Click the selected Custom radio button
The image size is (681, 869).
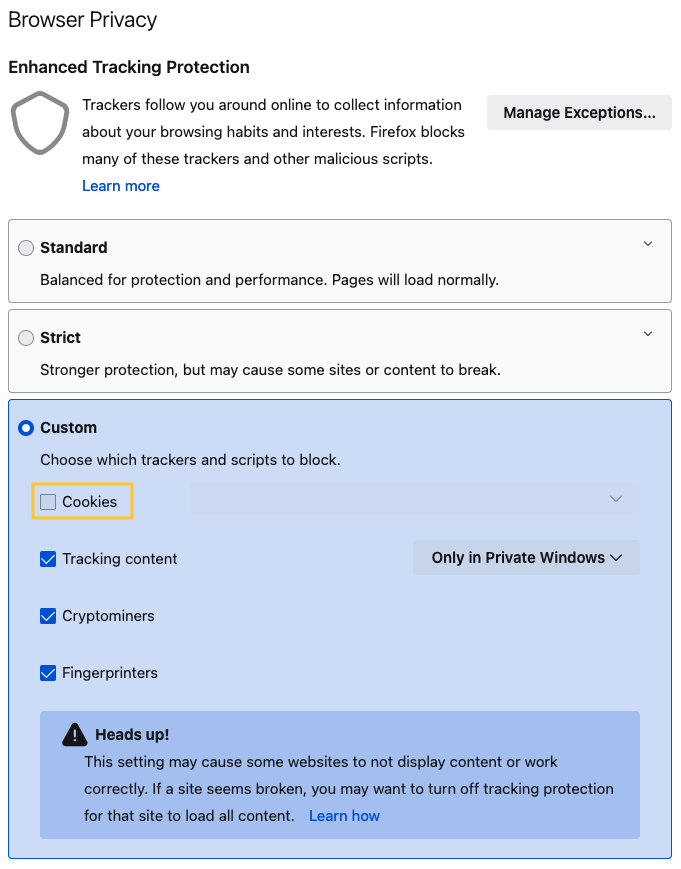pos(26,428)
